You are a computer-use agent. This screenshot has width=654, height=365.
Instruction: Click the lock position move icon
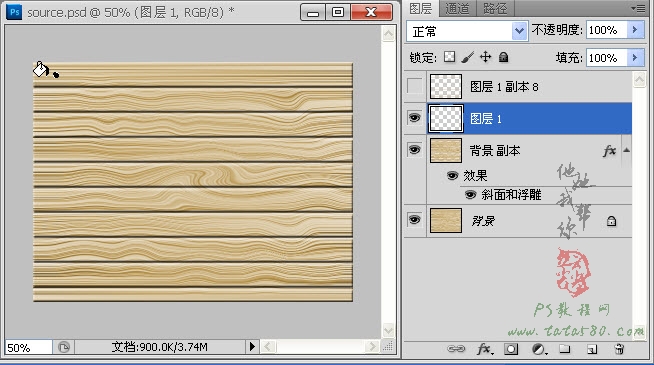pyautogui.click(x=485, y=57)
